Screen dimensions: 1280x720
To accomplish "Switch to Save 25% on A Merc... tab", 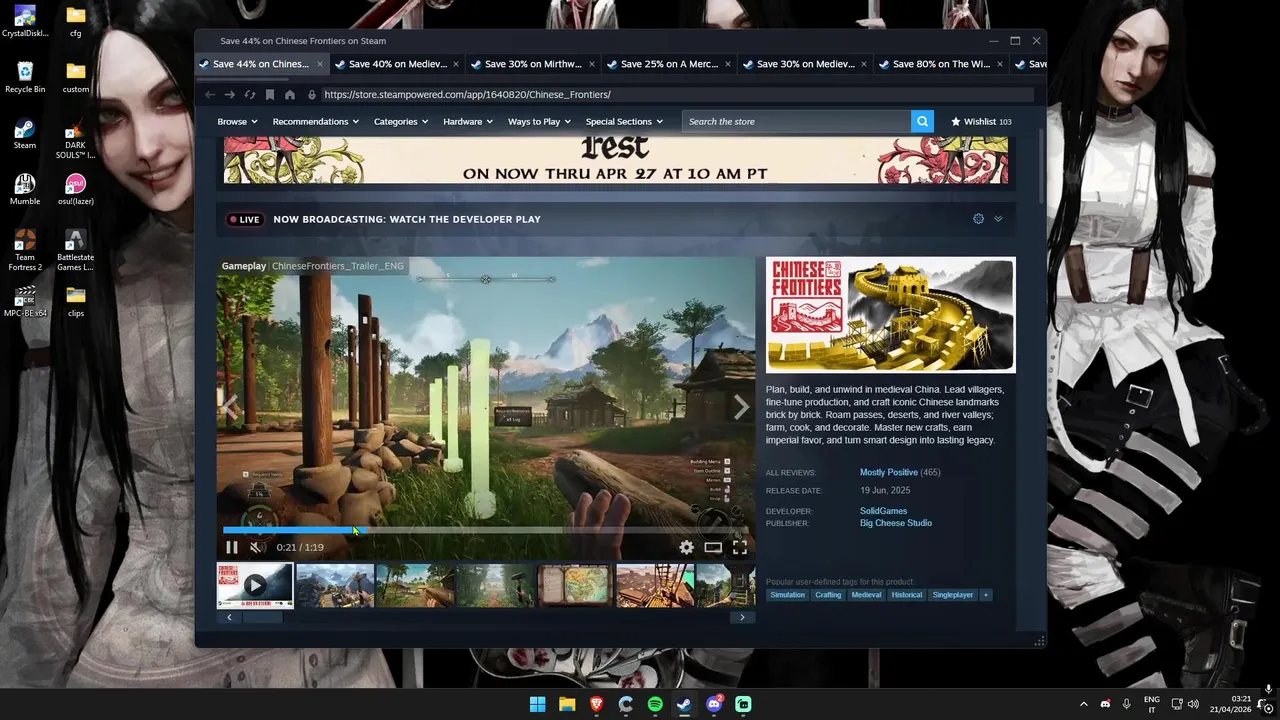I will coord(669,64).
